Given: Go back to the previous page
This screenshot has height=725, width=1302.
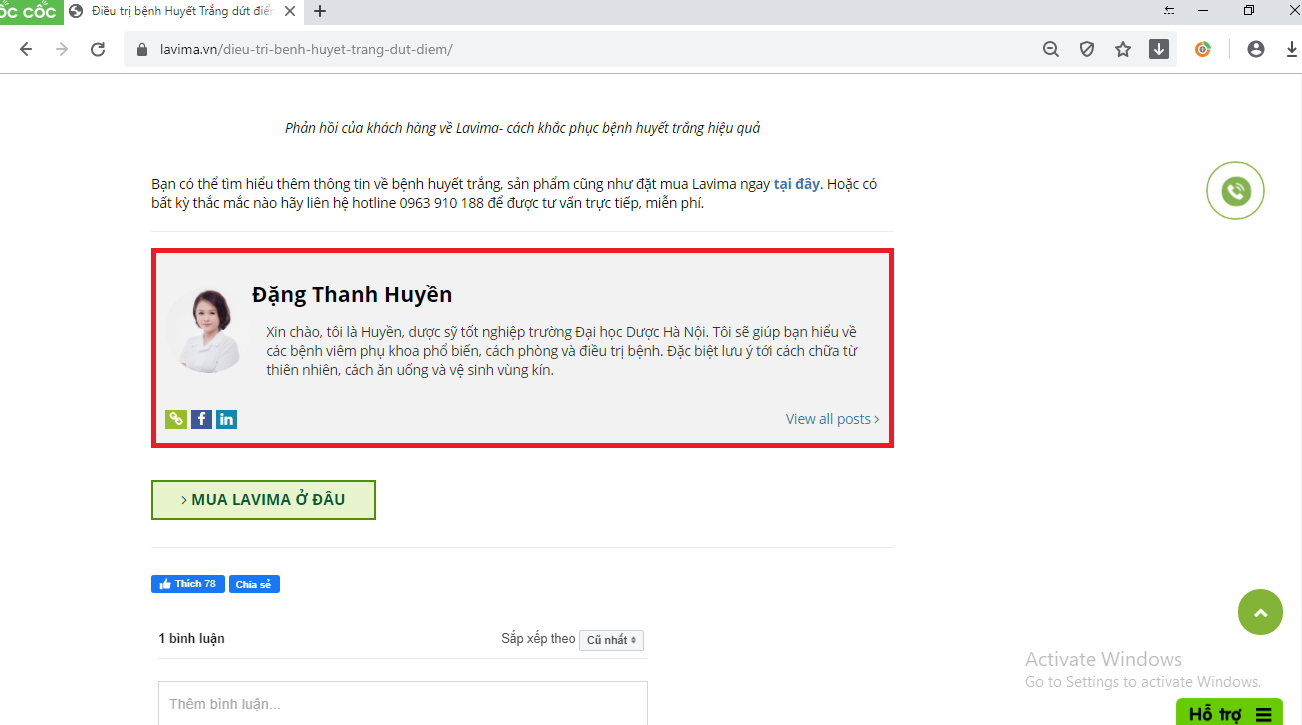Looking at the screenshot, I should tap(26, 49).
